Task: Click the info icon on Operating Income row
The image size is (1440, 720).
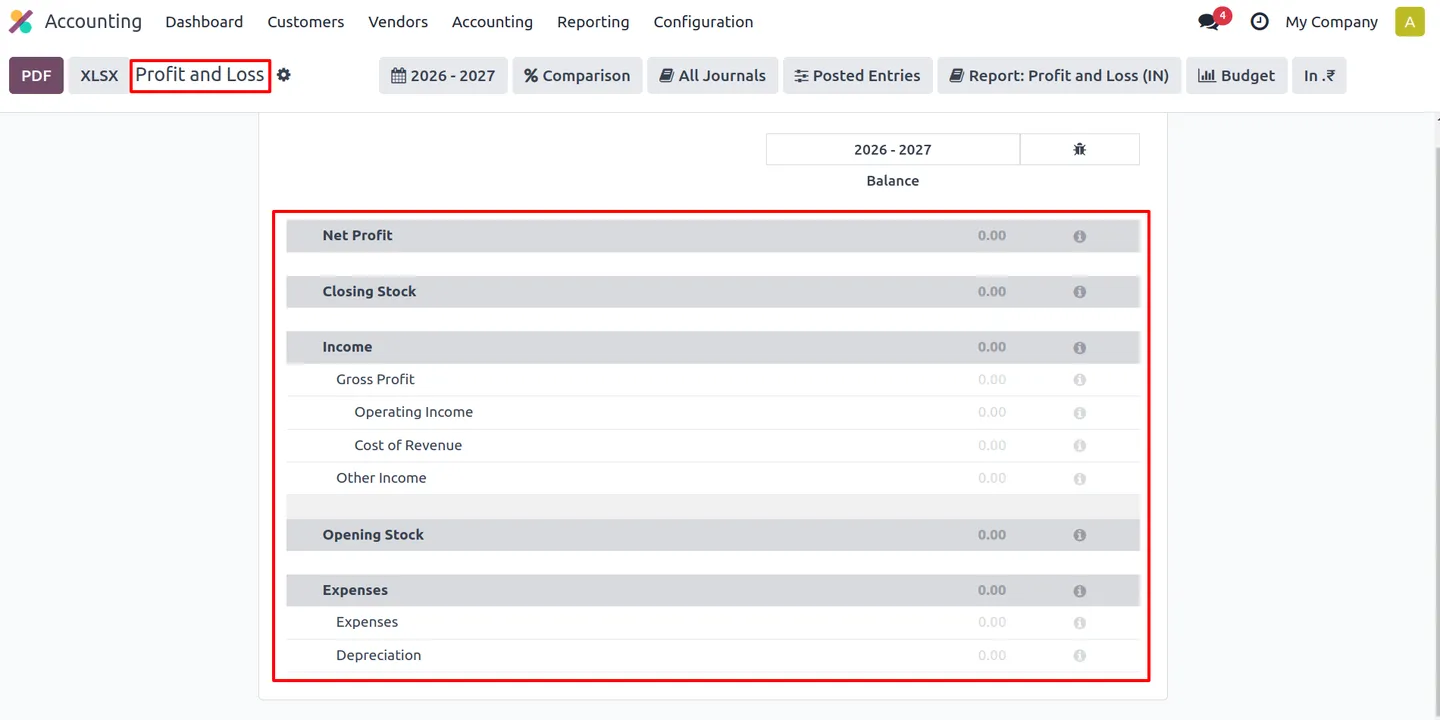Action: (x=1080, y=413)
